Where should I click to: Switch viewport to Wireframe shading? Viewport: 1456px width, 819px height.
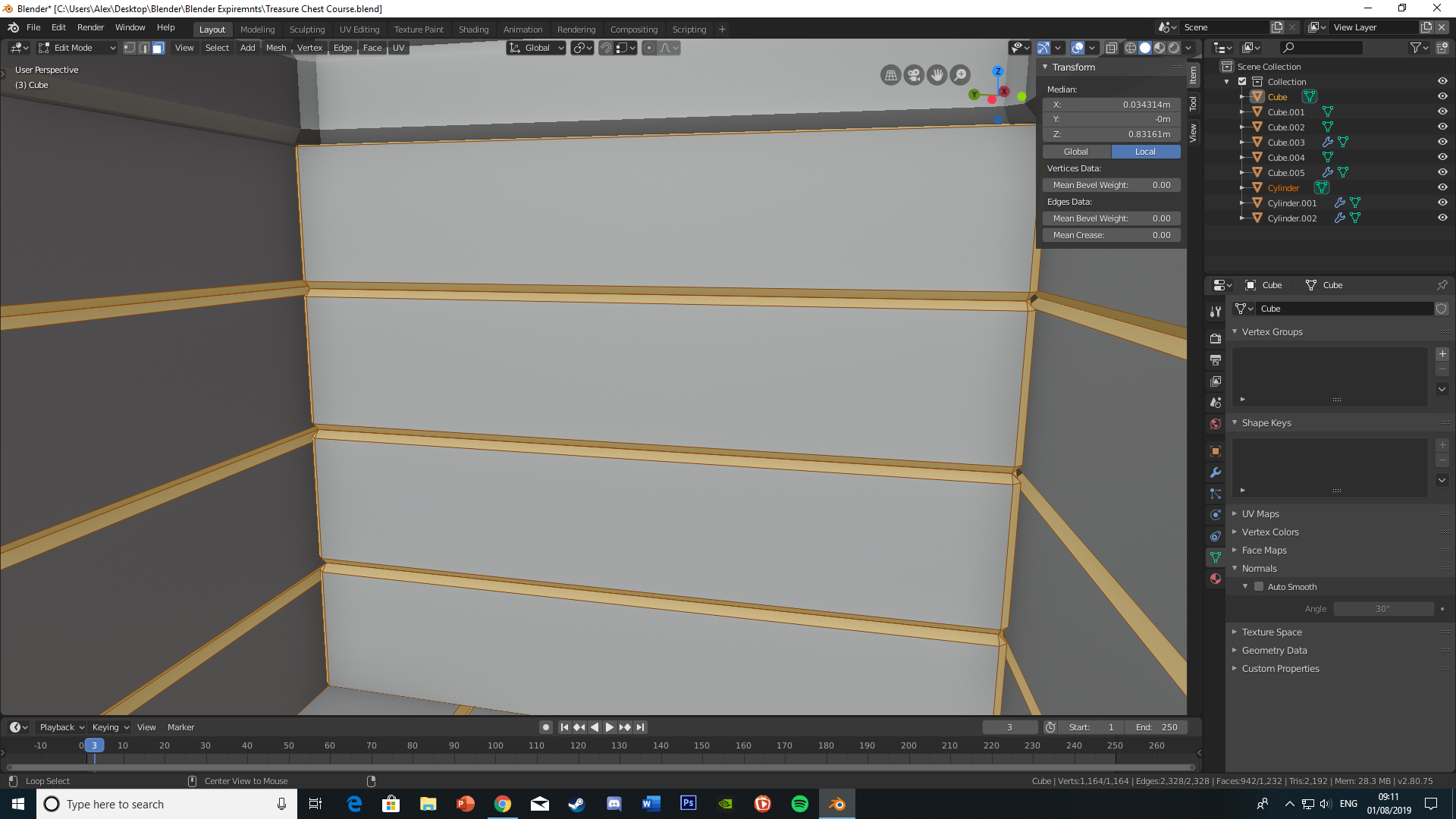[1130, 47]
